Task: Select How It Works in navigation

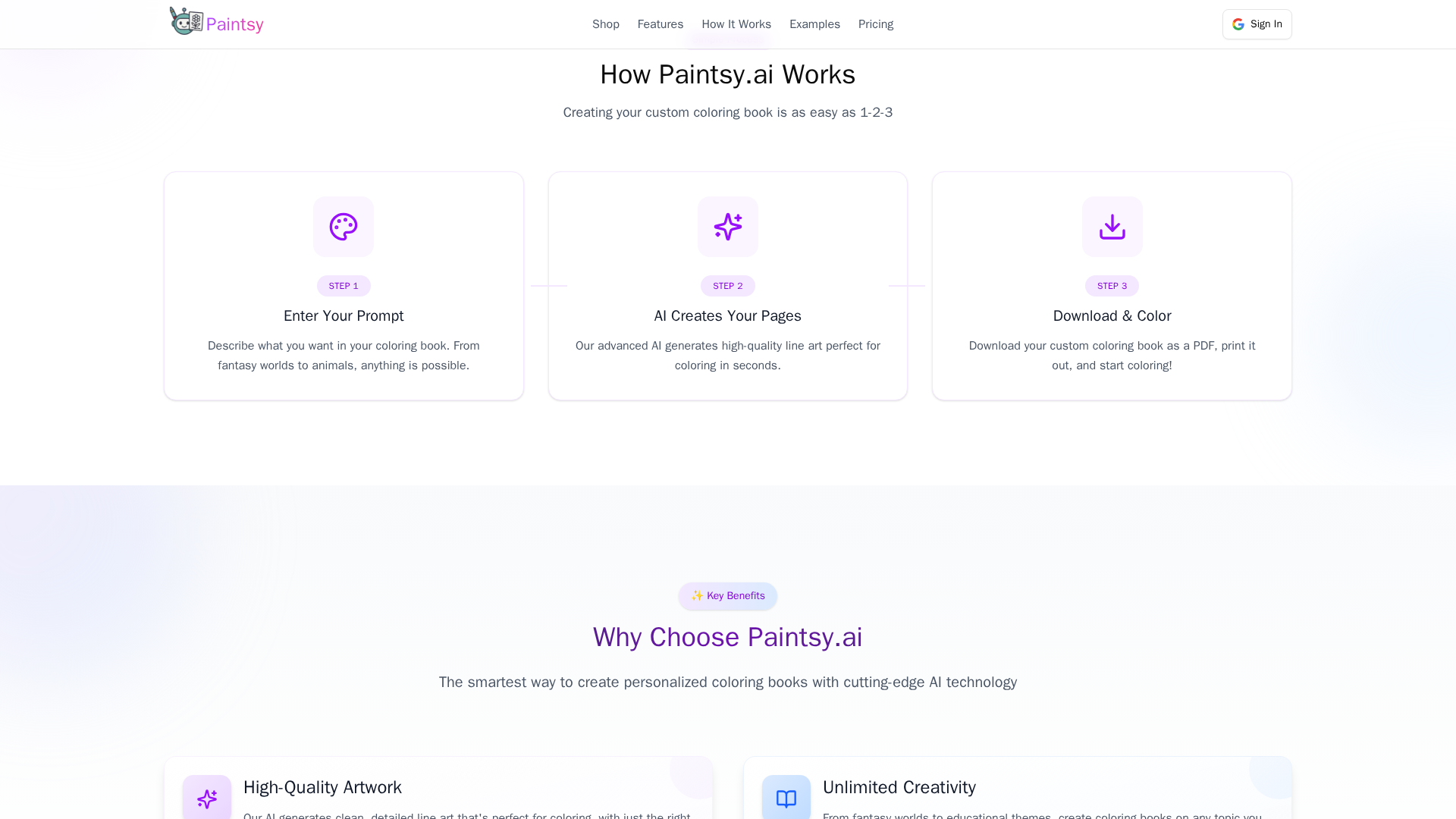Action: coord(736,24)
